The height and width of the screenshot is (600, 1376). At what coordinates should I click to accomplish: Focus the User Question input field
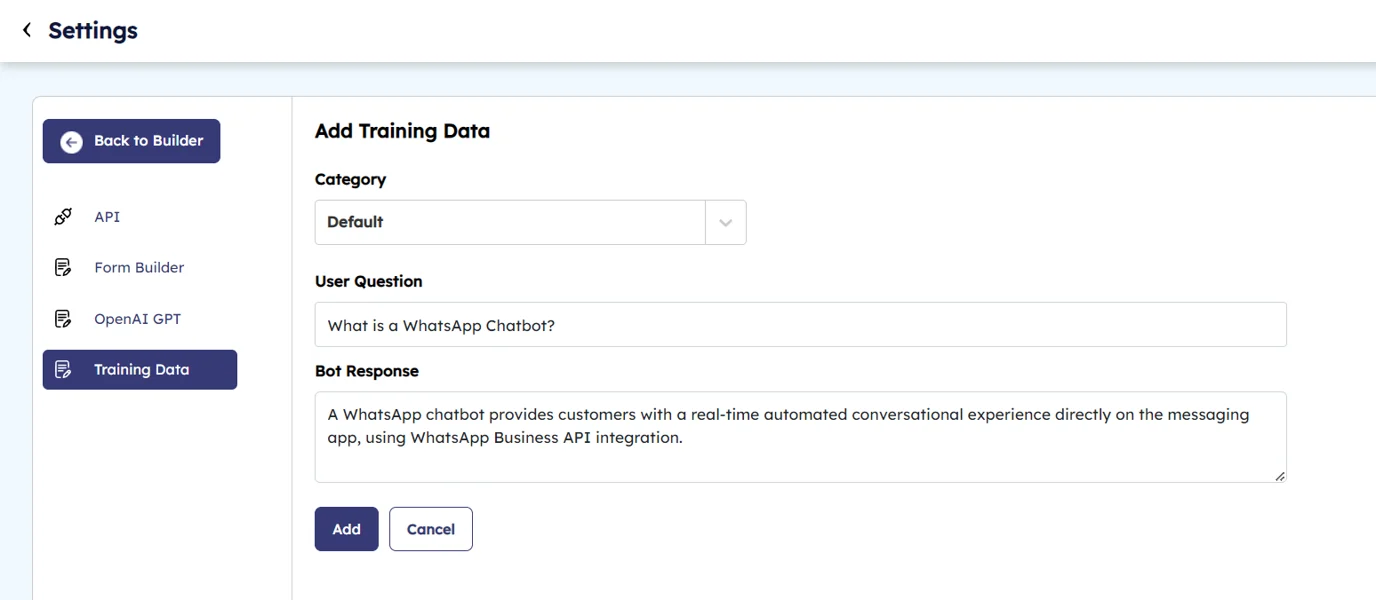(x=800, y=325)
